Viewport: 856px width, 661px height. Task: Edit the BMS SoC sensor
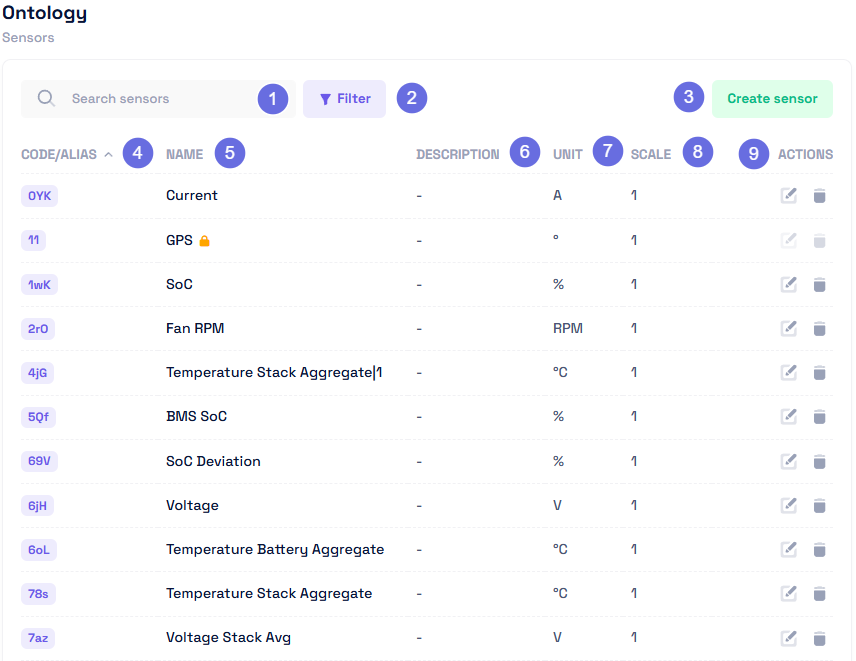[x=788, y=416]
